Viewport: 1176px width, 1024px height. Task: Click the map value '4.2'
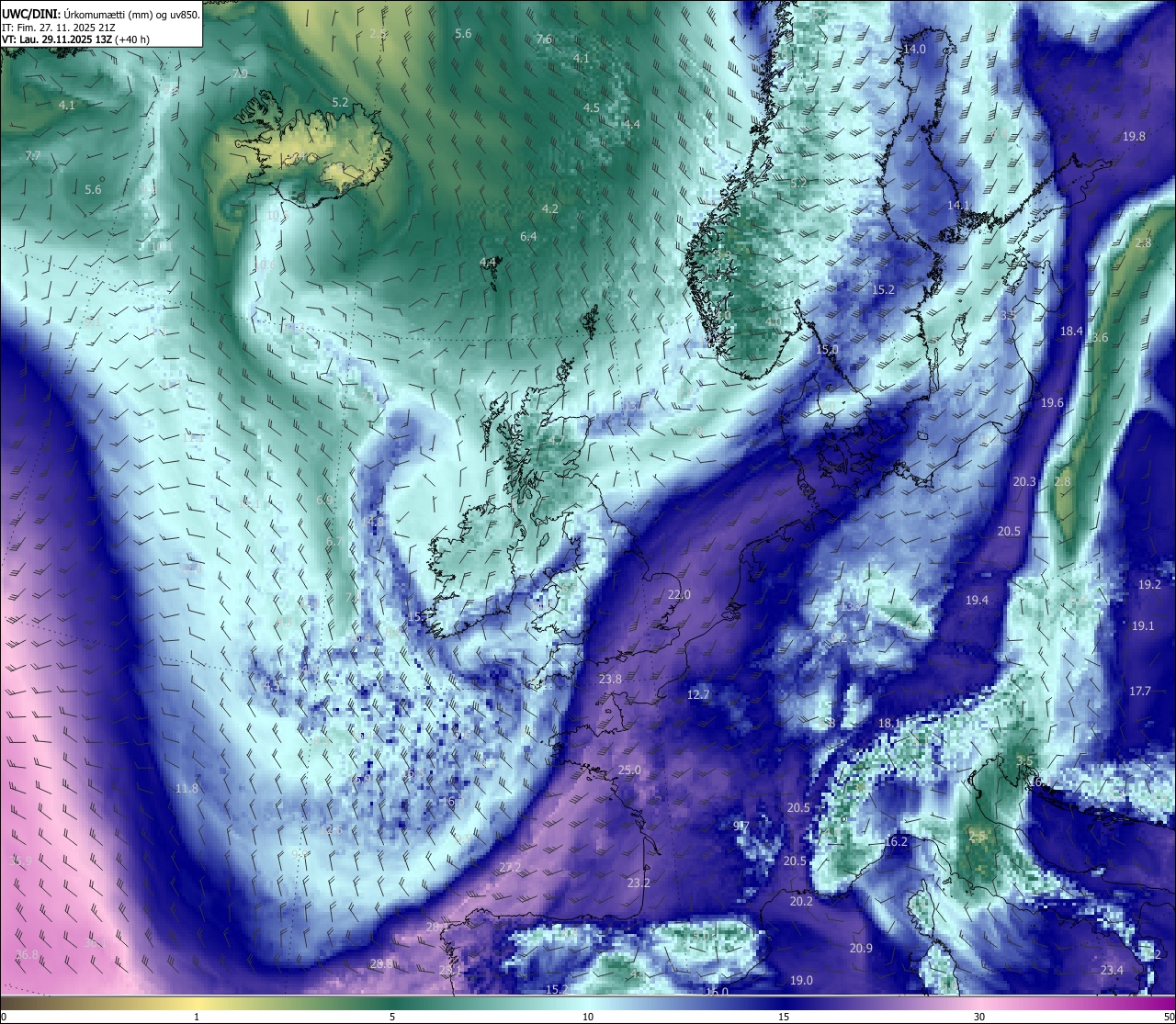[x=549, y=208]
